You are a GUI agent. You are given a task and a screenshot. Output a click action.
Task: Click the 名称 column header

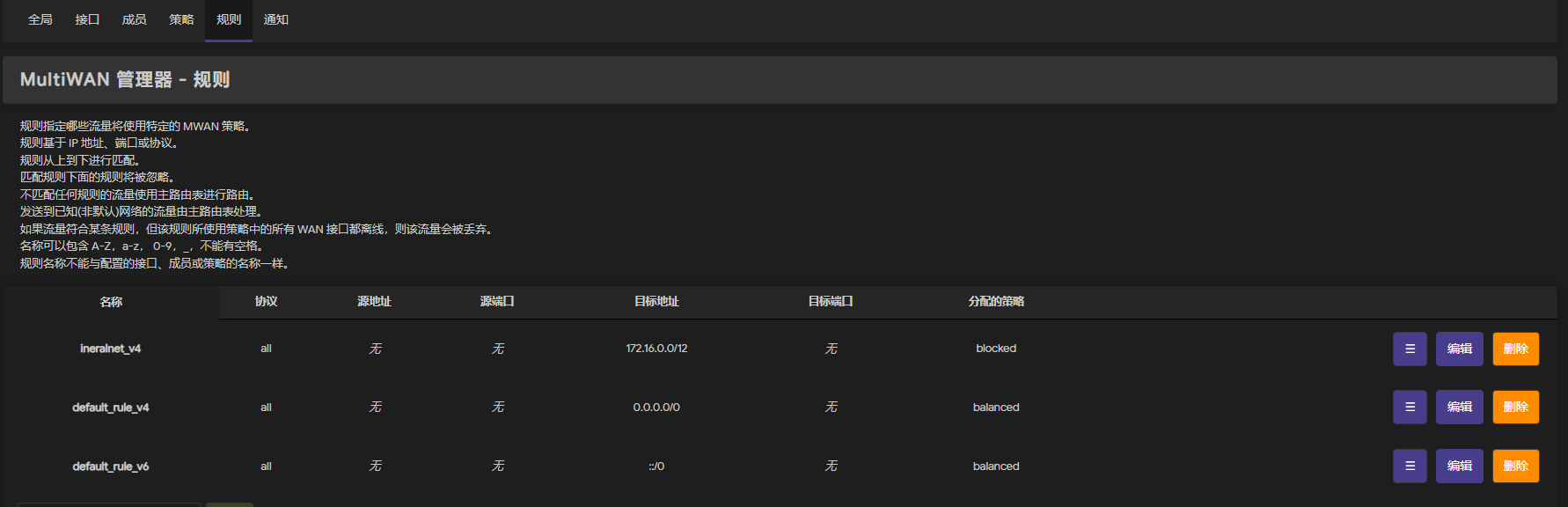click(x=111, y=302)
